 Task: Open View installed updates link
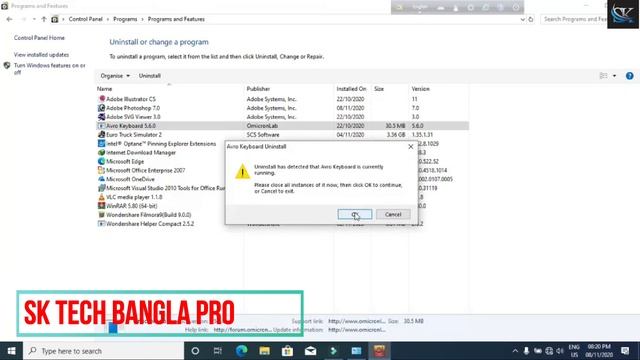pyautogui.click(x=41, y=55)
